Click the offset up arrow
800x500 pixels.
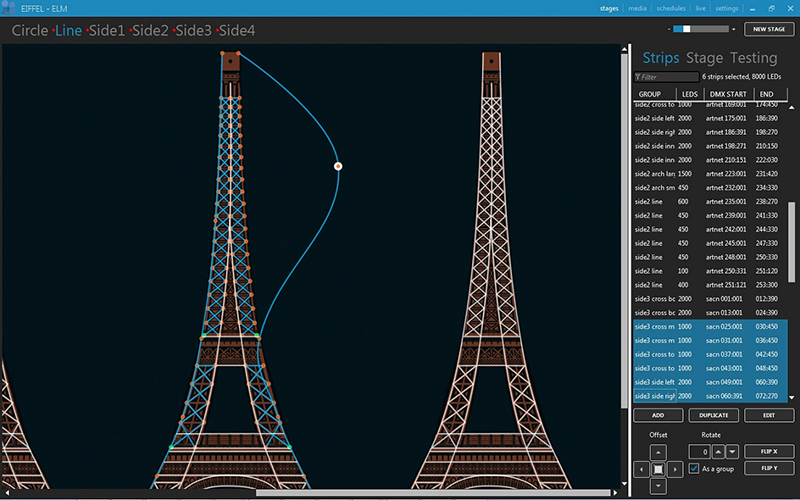(658, 451)
